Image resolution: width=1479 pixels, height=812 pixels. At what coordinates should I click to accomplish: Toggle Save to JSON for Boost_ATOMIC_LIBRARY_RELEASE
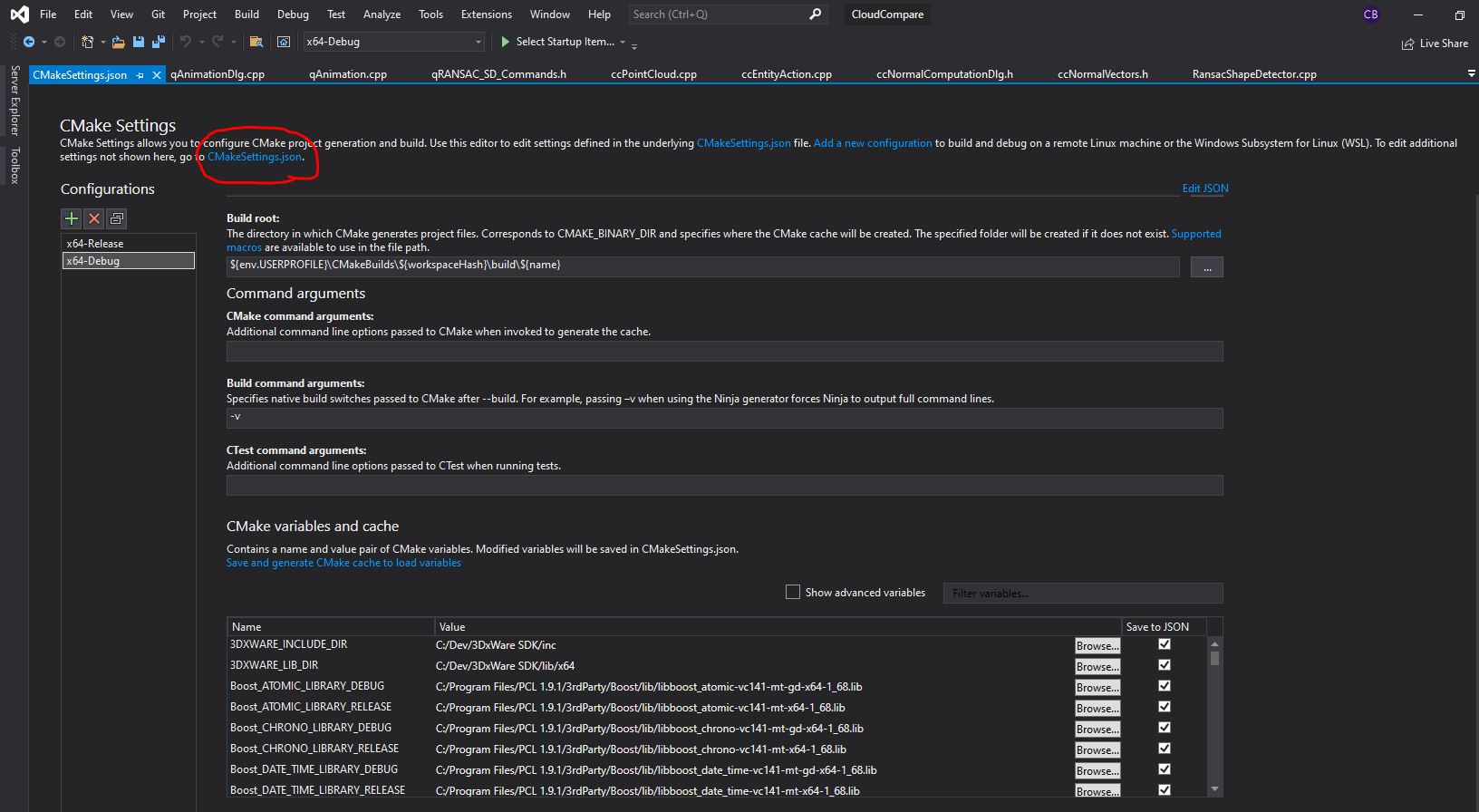point(1165,707)
